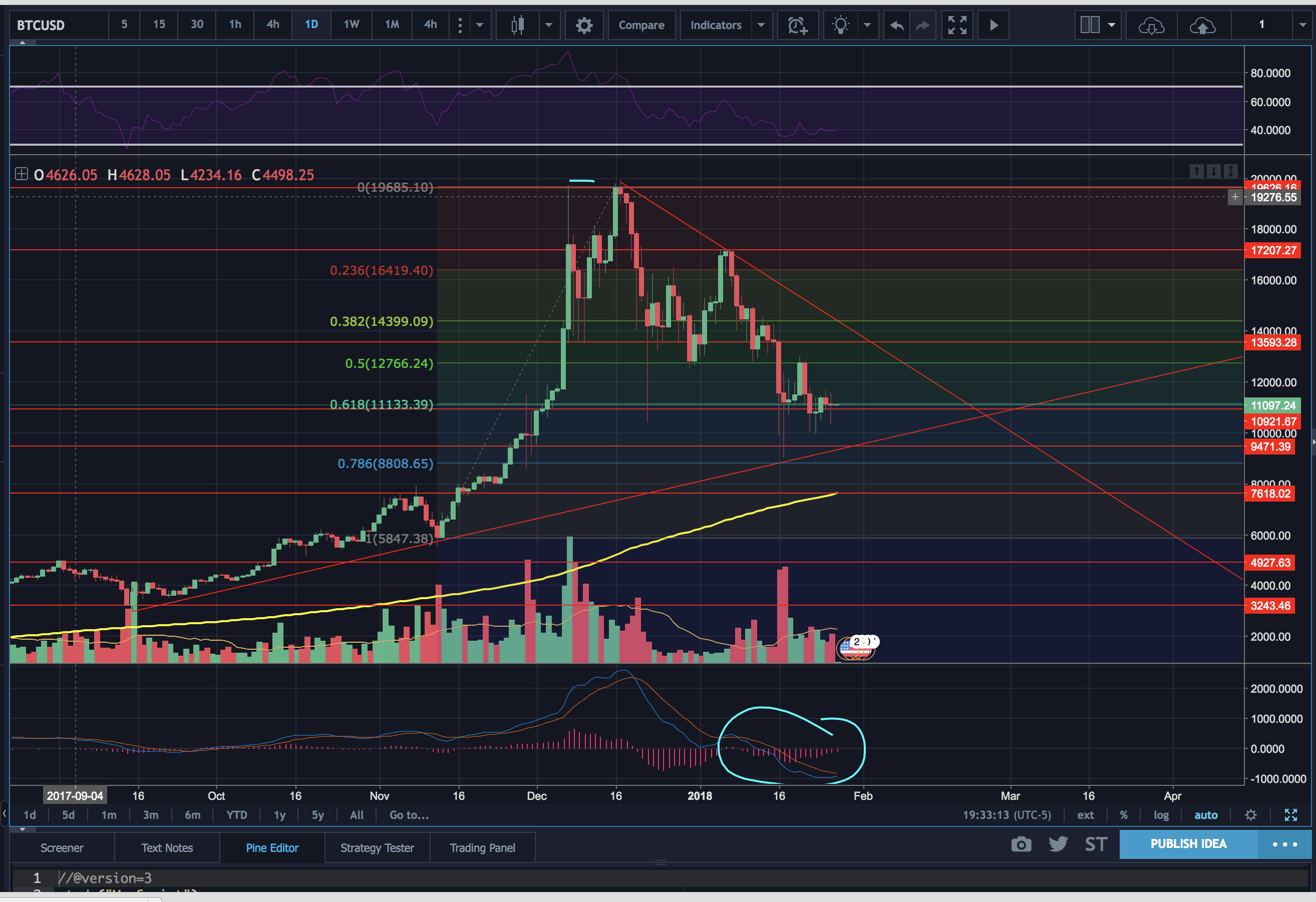Open chart settings gear icon
Image resolution: width=1316 pixels, height=902 pixels.
(x=584, y=25)
